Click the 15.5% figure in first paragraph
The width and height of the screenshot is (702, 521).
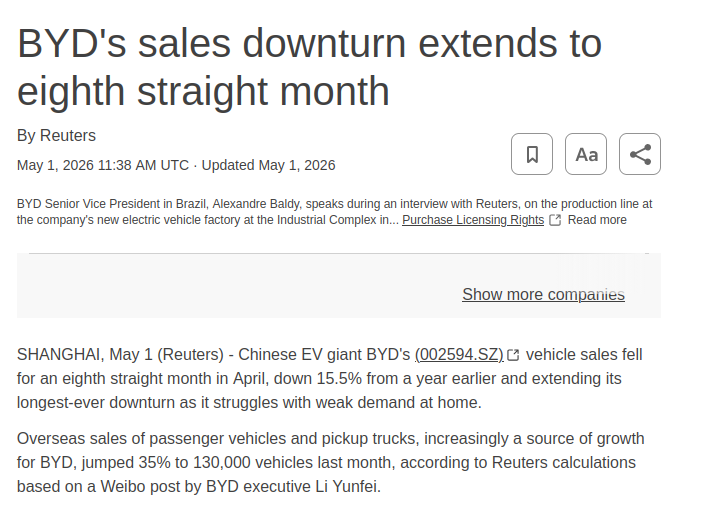(339, 379)
